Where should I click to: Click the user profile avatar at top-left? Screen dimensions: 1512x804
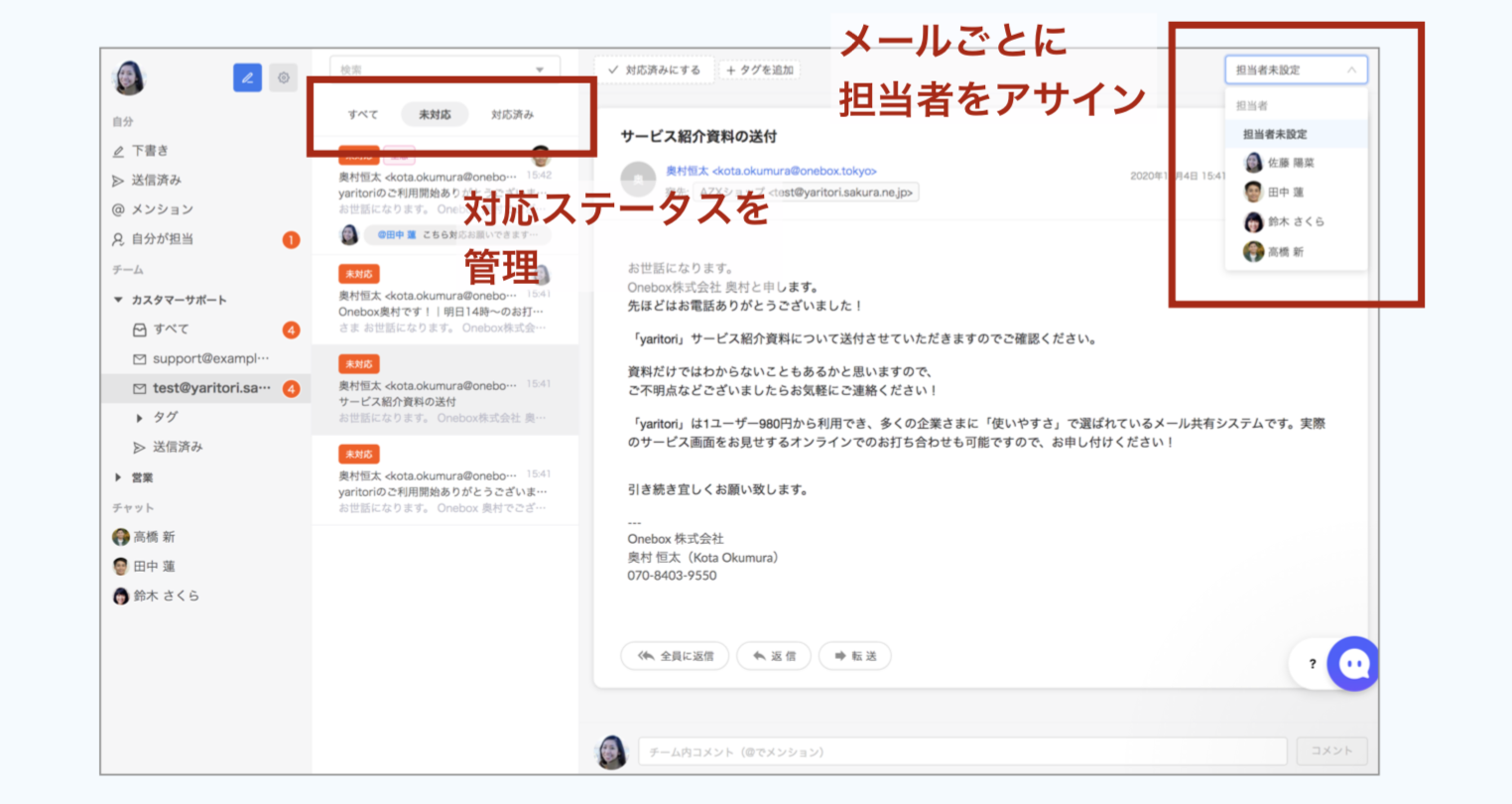tap(130, 77)
